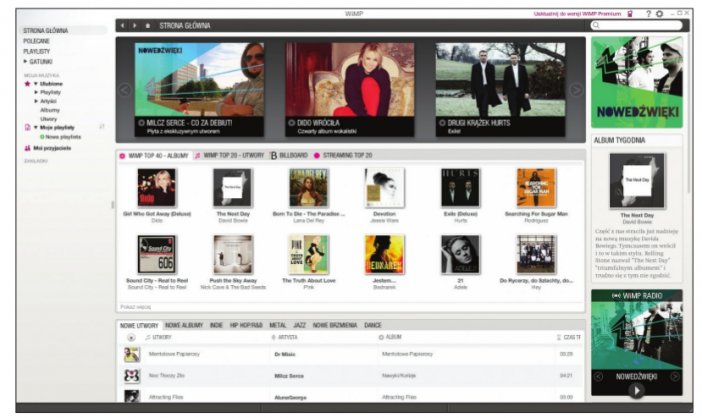Select the Indie tab

pyautogui.click(x=216, y=325)
